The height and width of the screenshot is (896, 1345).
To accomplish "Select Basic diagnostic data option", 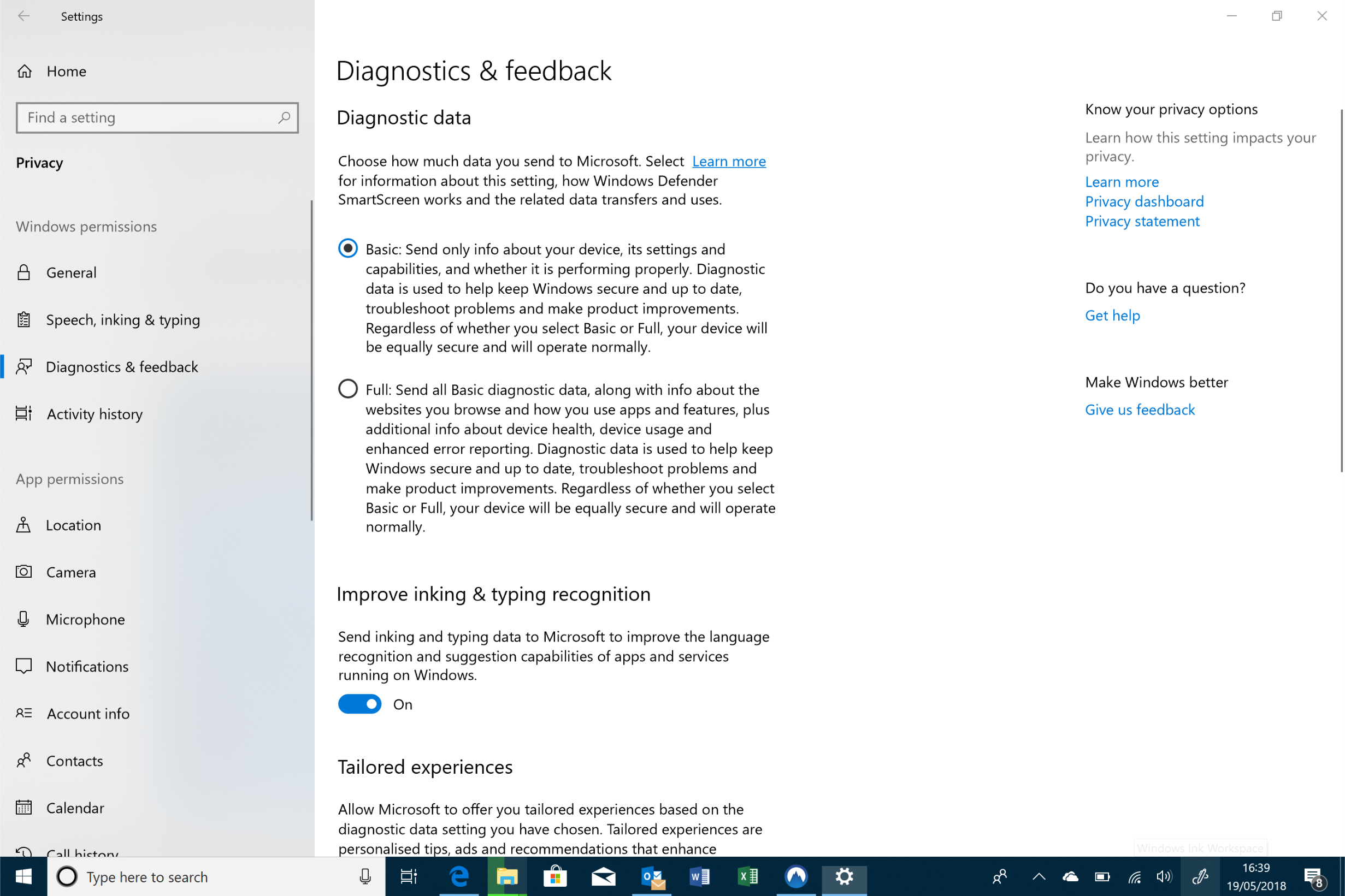I will [x=347, y=248].
